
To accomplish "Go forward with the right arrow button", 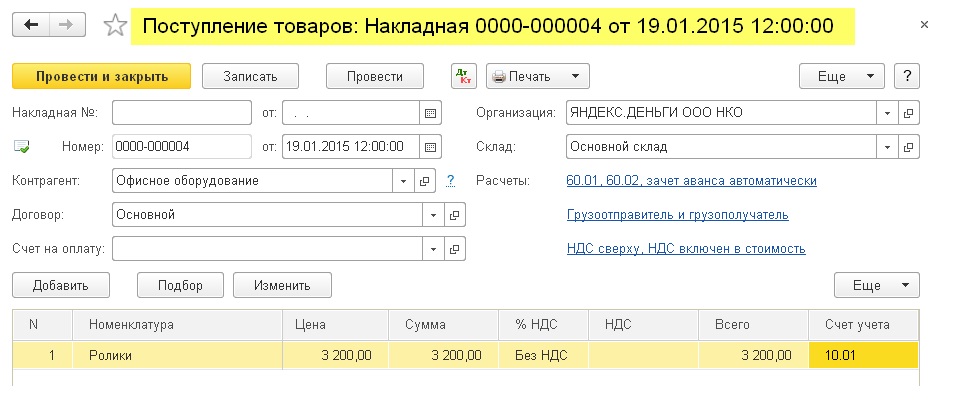I will pyautogui.click(x=67, y=25).
